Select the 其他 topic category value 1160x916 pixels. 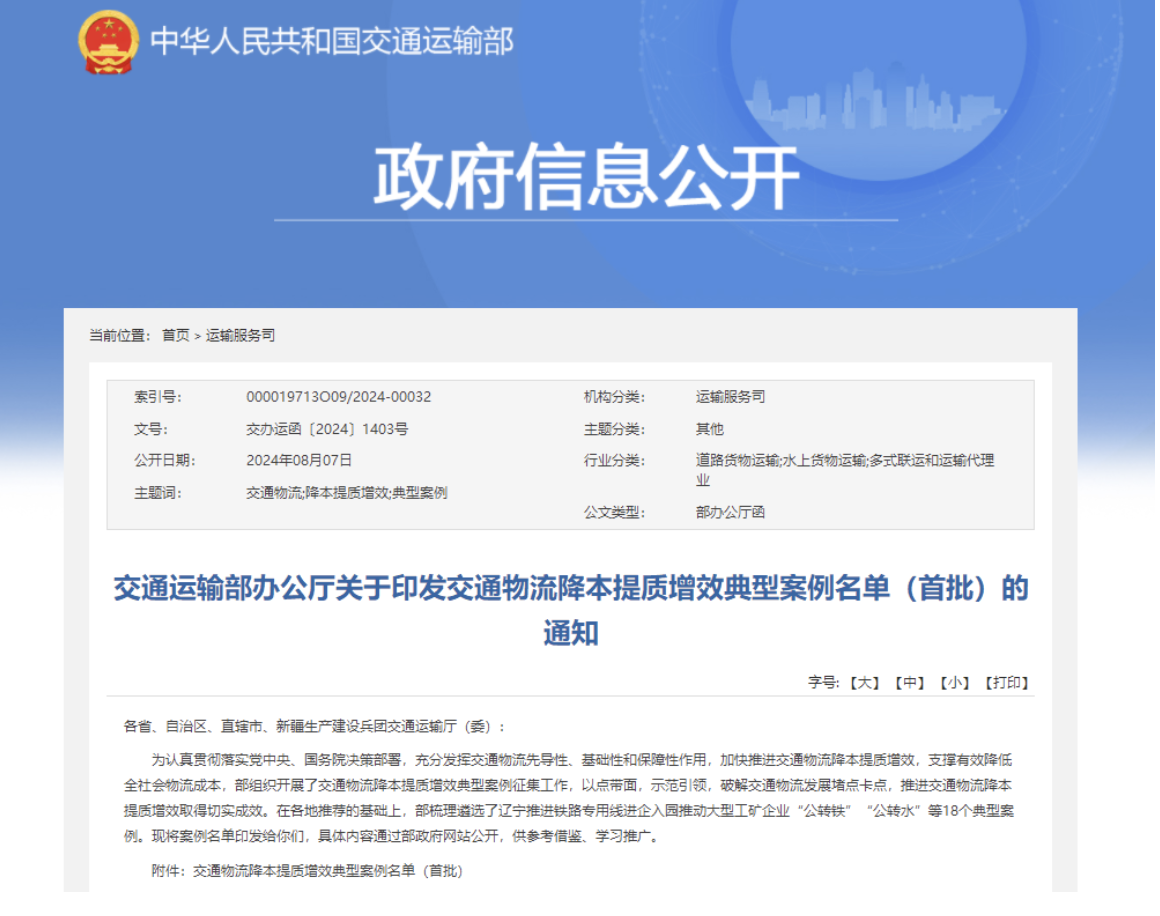[709, 429]
